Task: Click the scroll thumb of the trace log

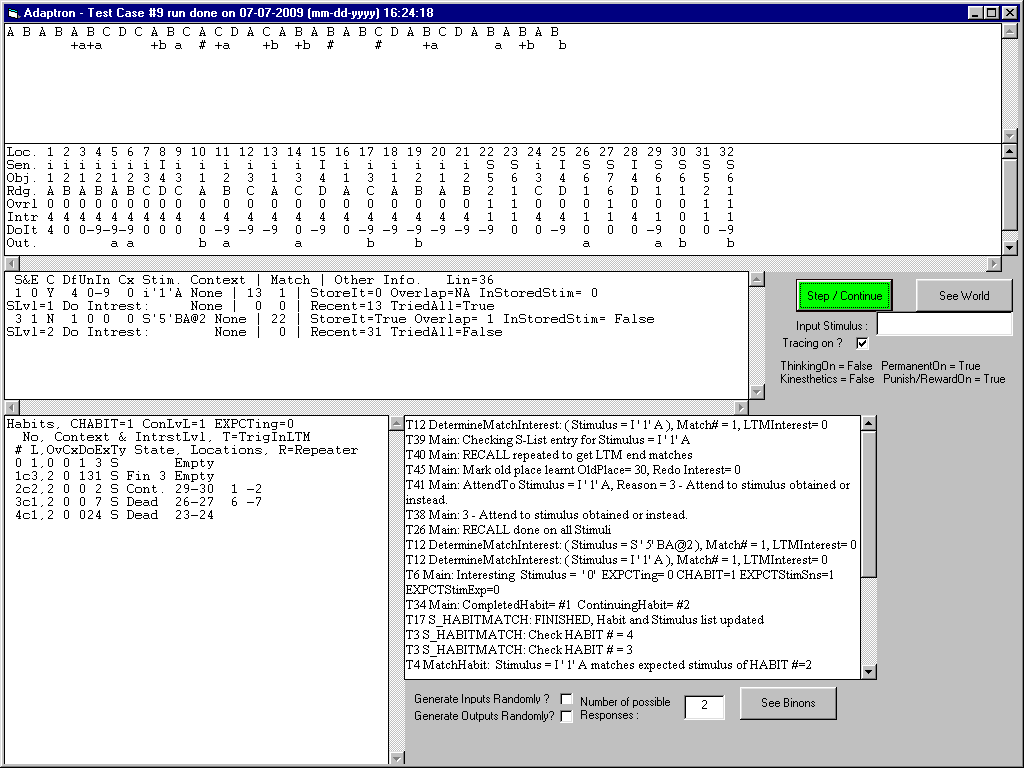Action: [x=869, y=504]
